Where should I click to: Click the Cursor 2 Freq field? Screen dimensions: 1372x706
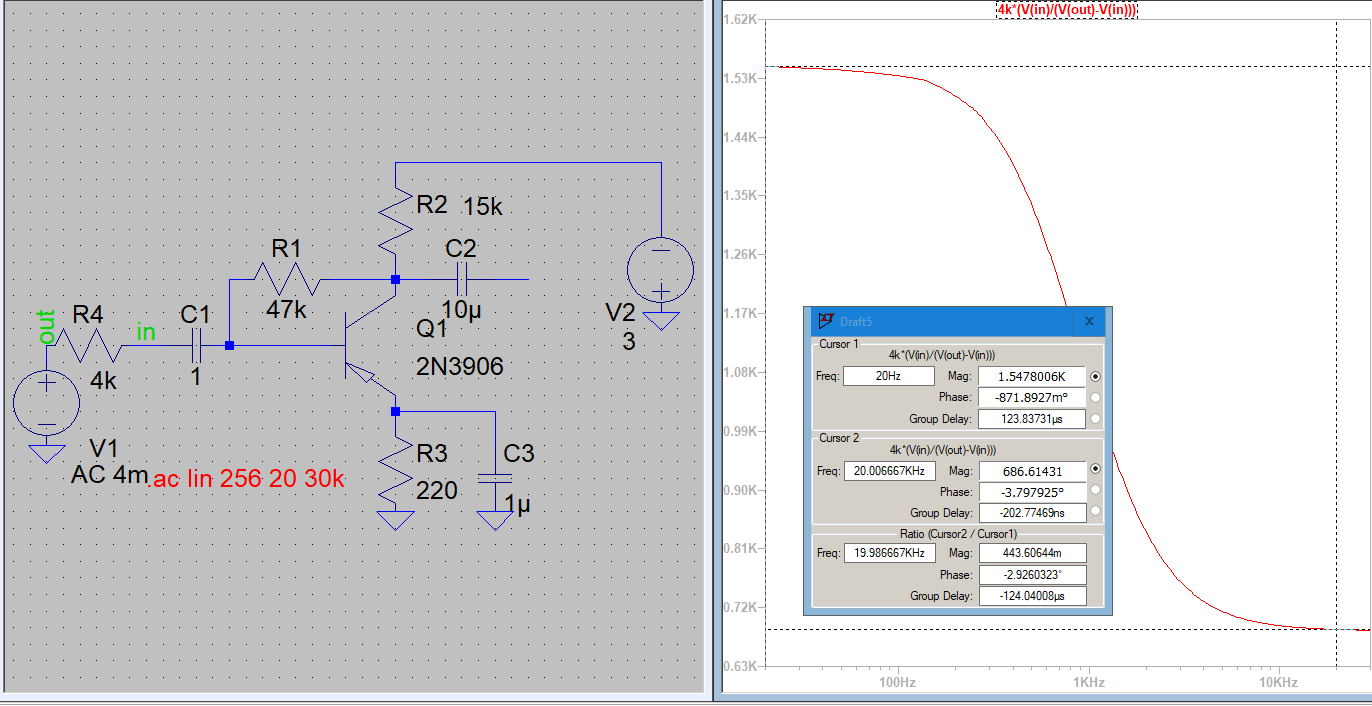[x=889, y=470]
